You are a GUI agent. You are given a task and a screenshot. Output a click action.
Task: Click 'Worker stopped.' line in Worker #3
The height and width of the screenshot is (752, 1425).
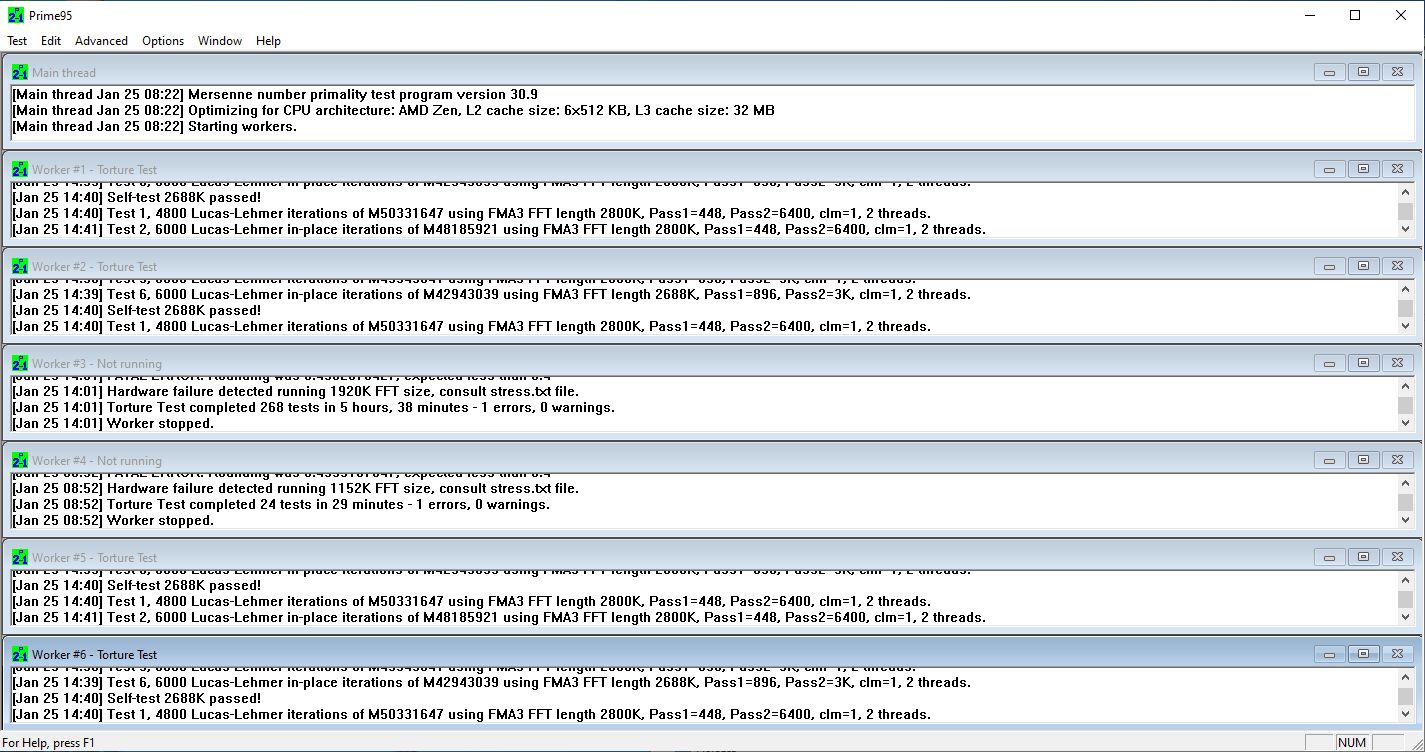pos(113,423)
